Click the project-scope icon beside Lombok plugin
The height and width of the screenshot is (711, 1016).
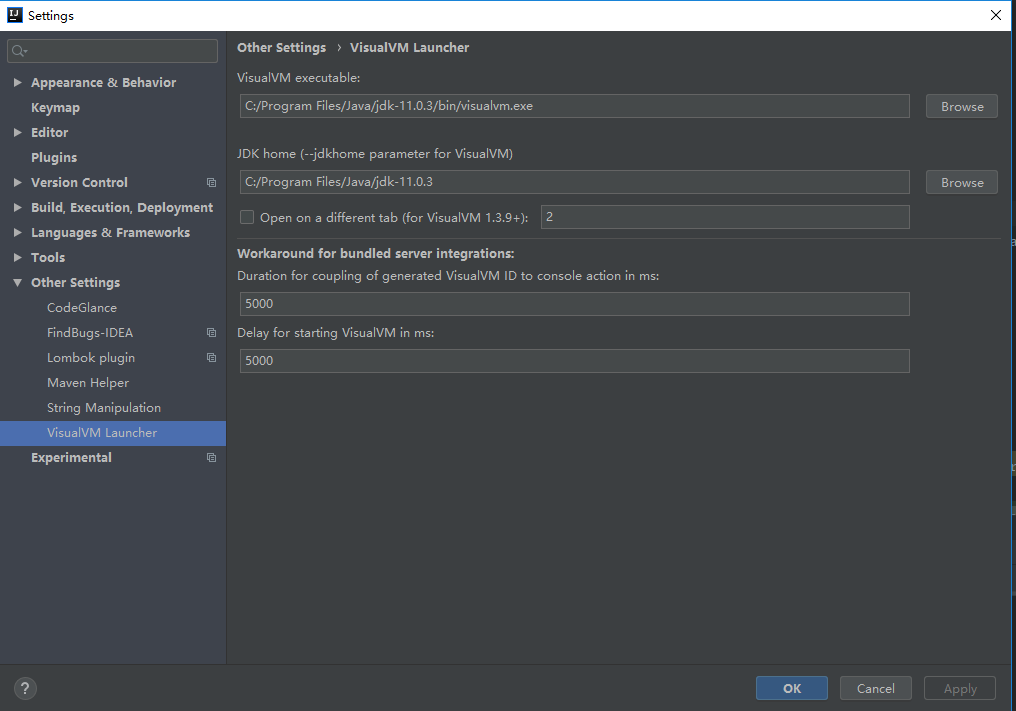tap(210, 357)
